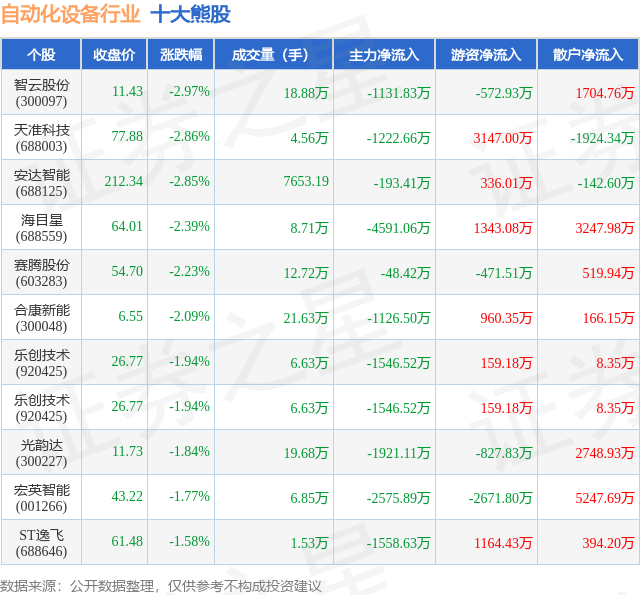
Task: Click the 光韵达 (300227) stock name
Action: (x=41, y=453)
